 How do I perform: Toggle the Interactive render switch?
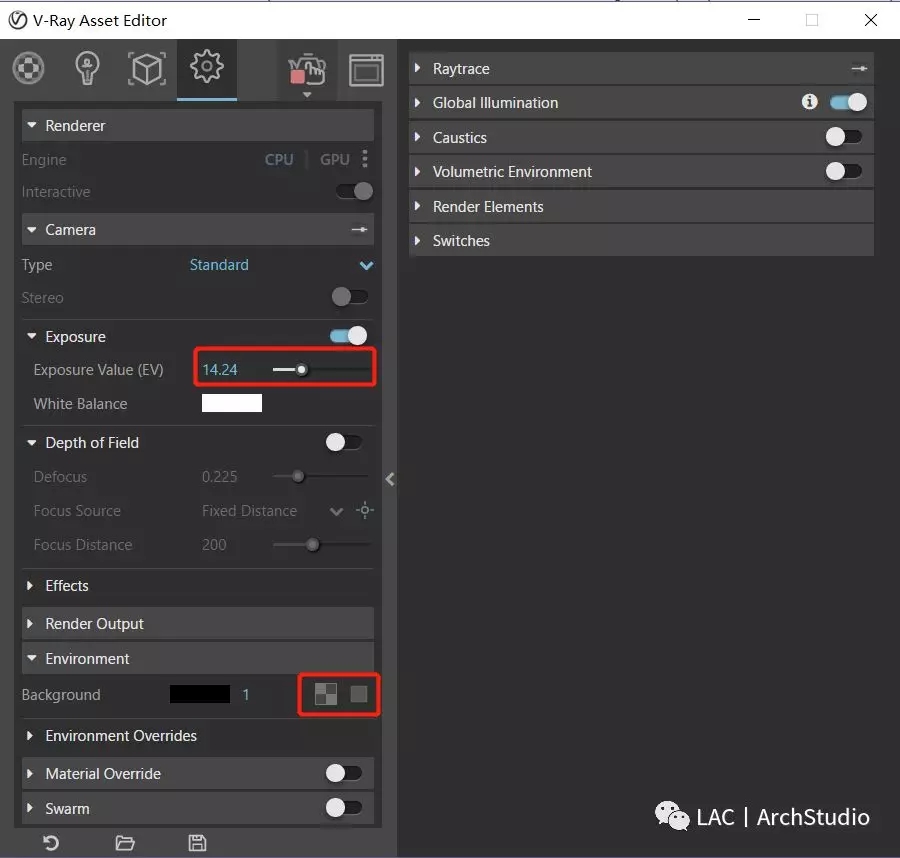[355, 191]
